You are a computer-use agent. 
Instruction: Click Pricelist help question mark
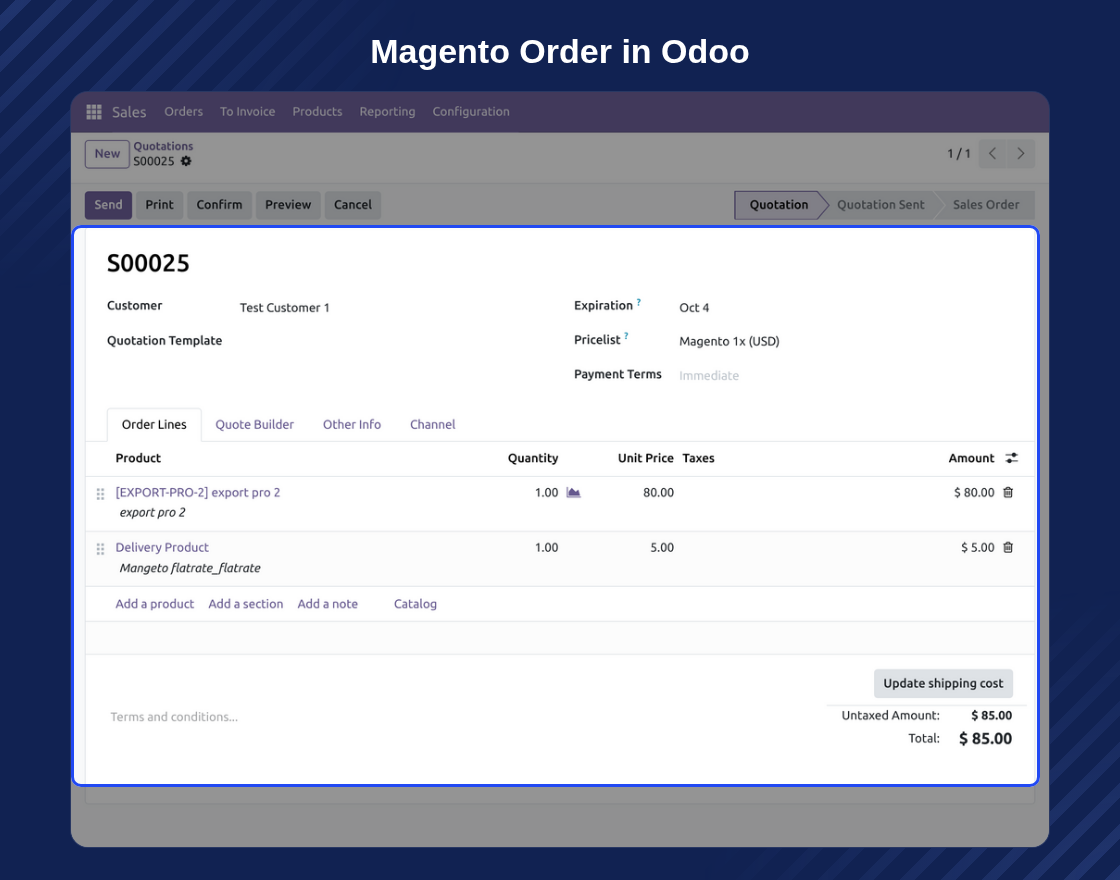pos(626,336)
